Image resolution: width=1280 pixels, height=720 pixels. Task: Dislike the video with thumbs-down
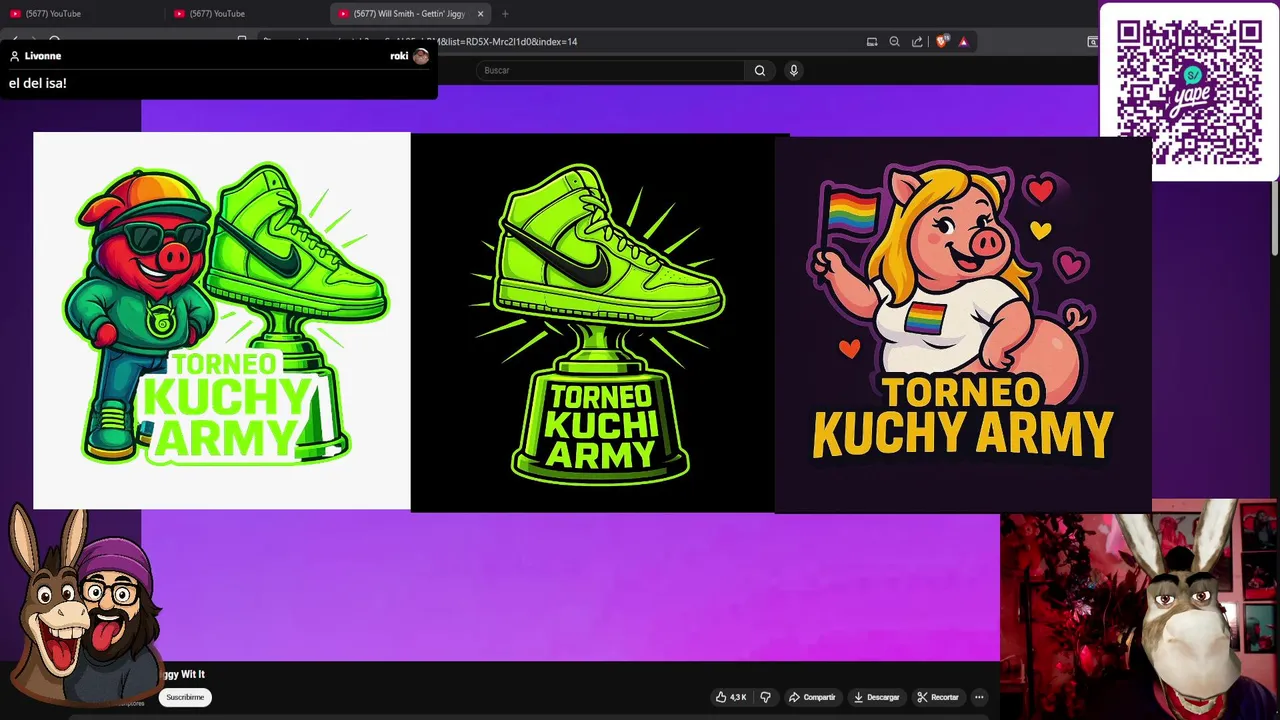[x=766, y=697]
